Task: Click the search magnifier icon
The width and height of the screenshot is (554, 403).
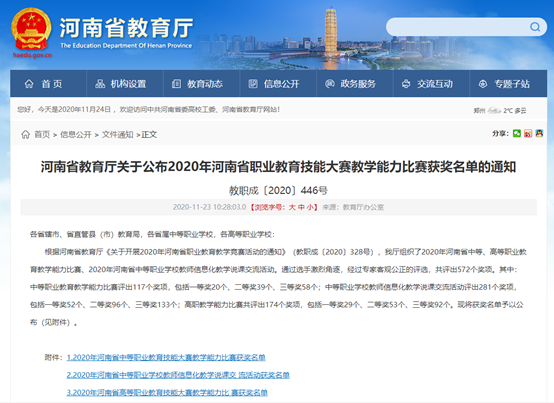Action: pyautogui.click(x=535, y=27)
